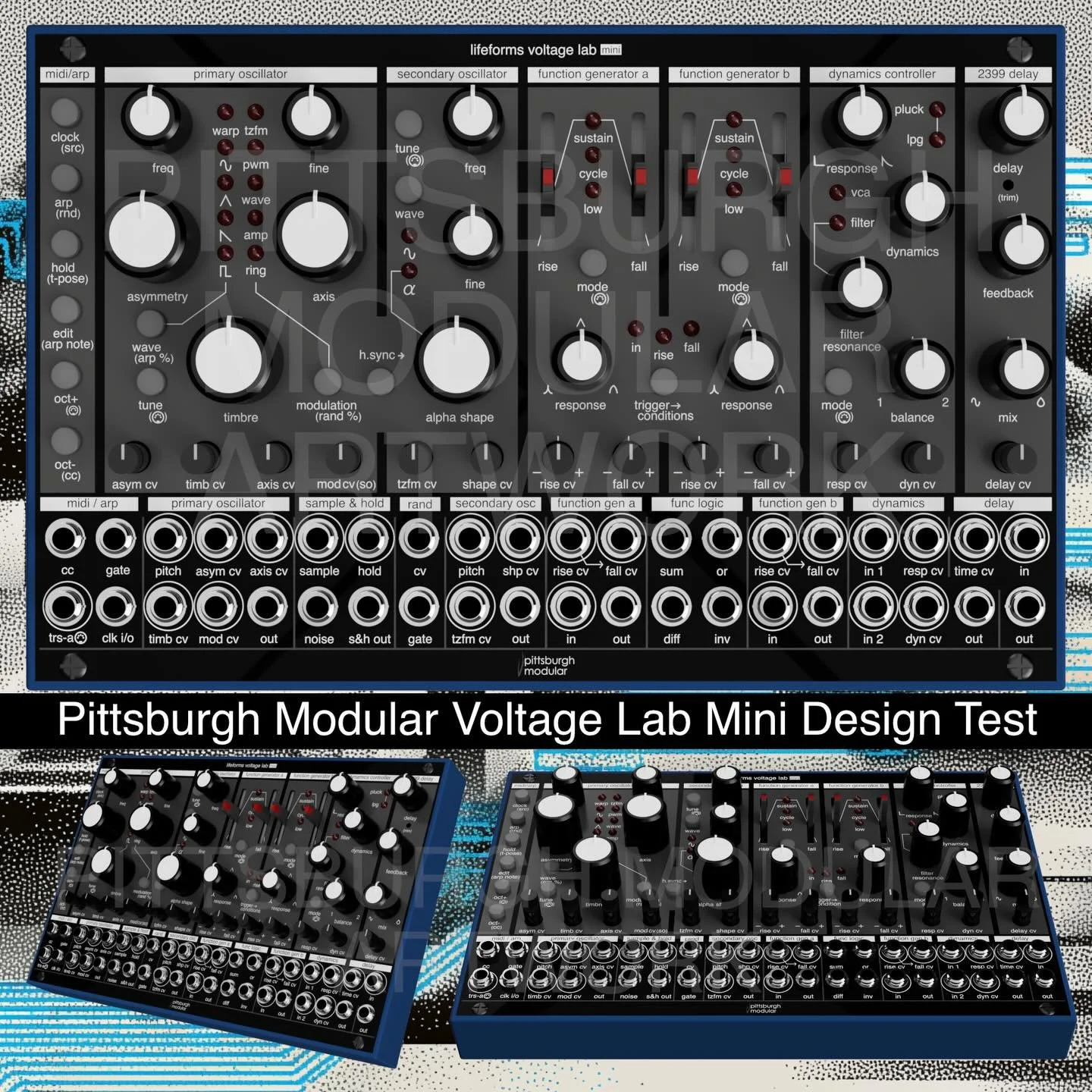Click the diff jack

(x=671, y=607)
